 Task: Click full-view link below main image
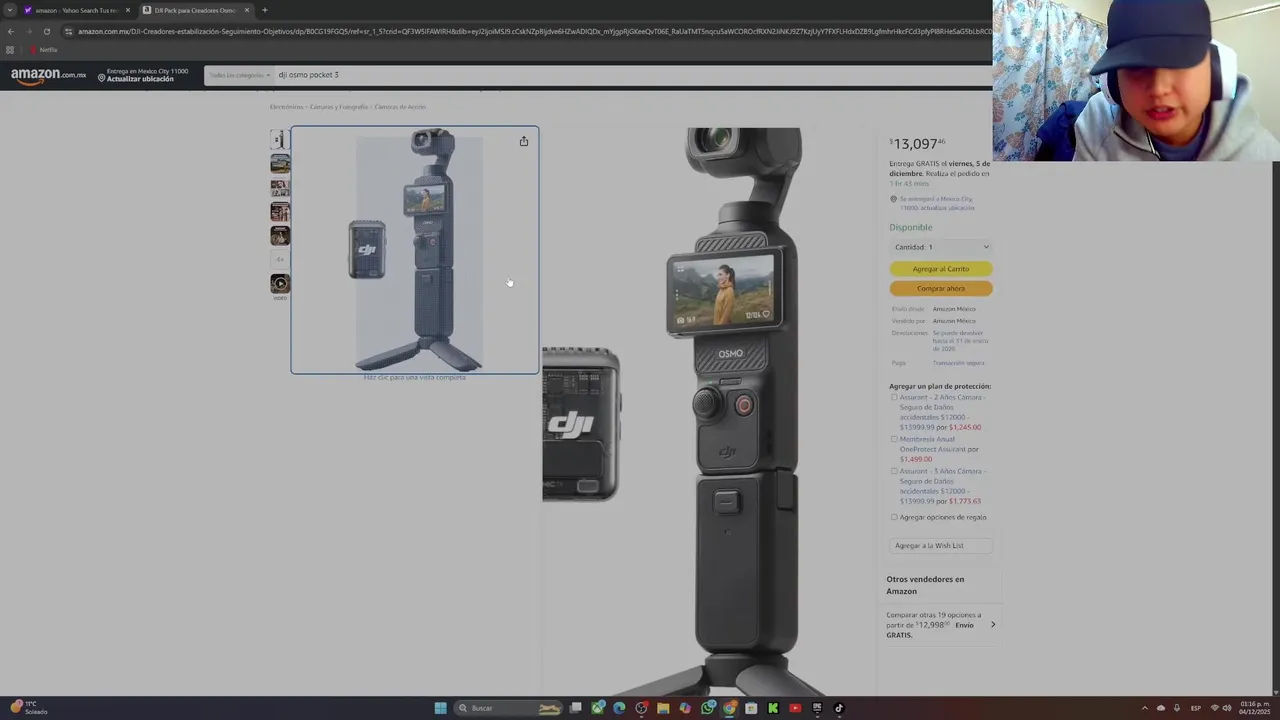(x=414, y=378)
